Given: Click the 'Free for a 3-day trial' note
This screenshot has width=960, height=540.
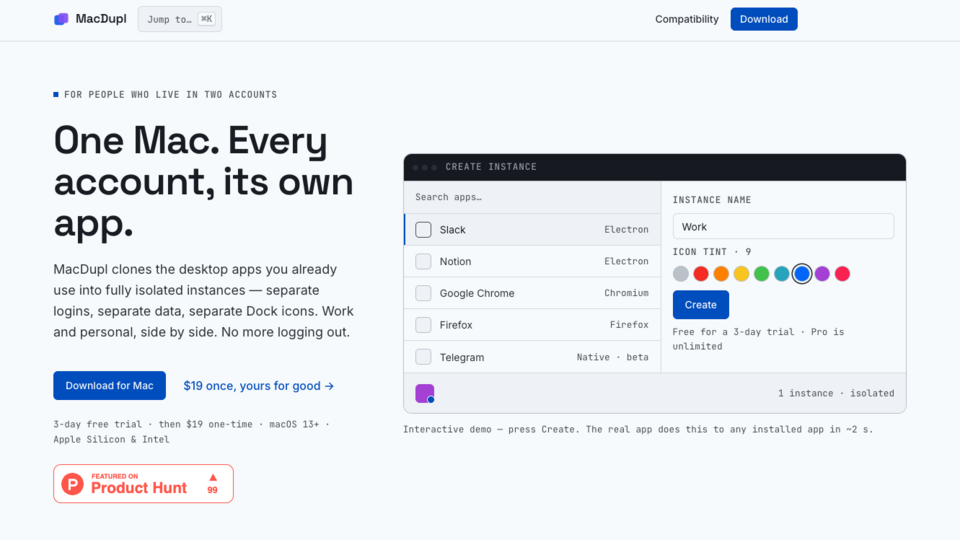Looking at the screenshot, I should coord(758,339).
